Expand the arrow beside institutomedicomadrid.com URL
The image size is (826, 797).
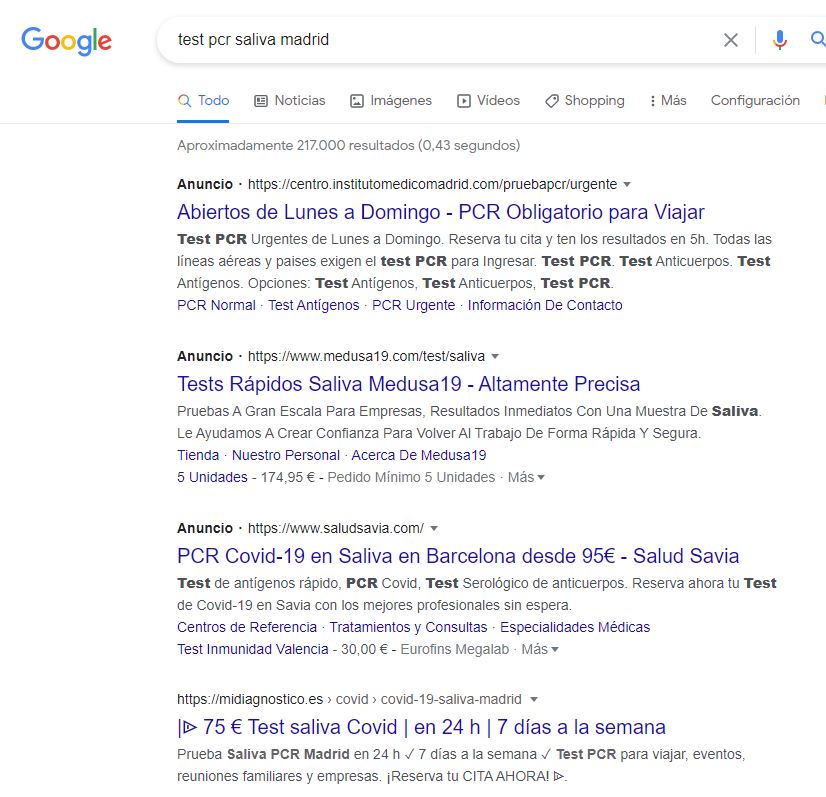coord(627,185)
